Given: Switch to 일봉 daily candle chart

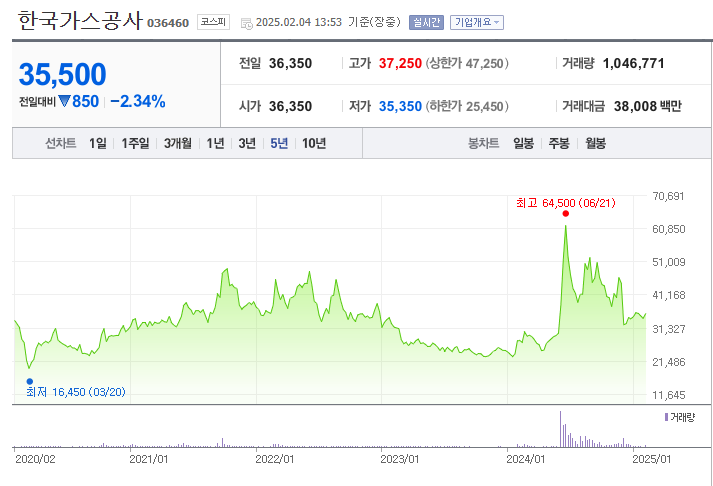Looking at the screenshot, I should tap(523, 144).
